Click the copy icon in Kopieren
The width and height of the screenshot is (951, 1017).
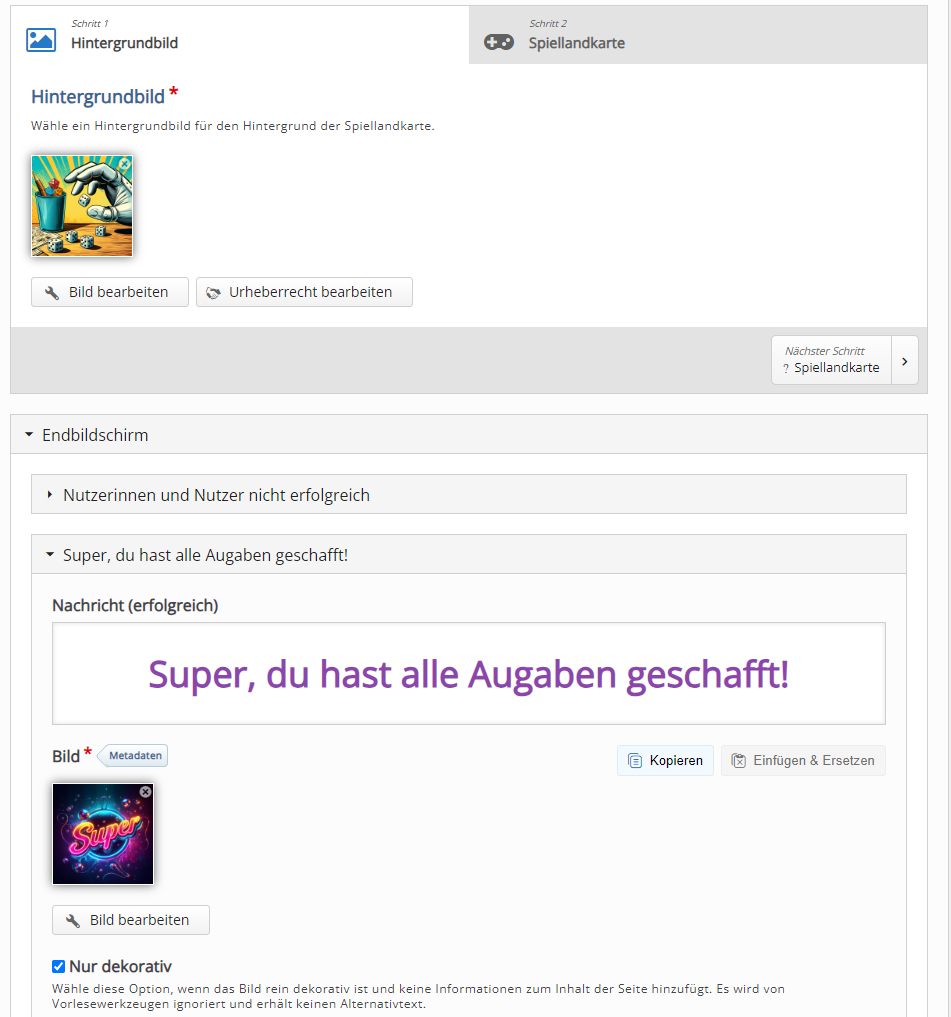(x=634, y=761)
